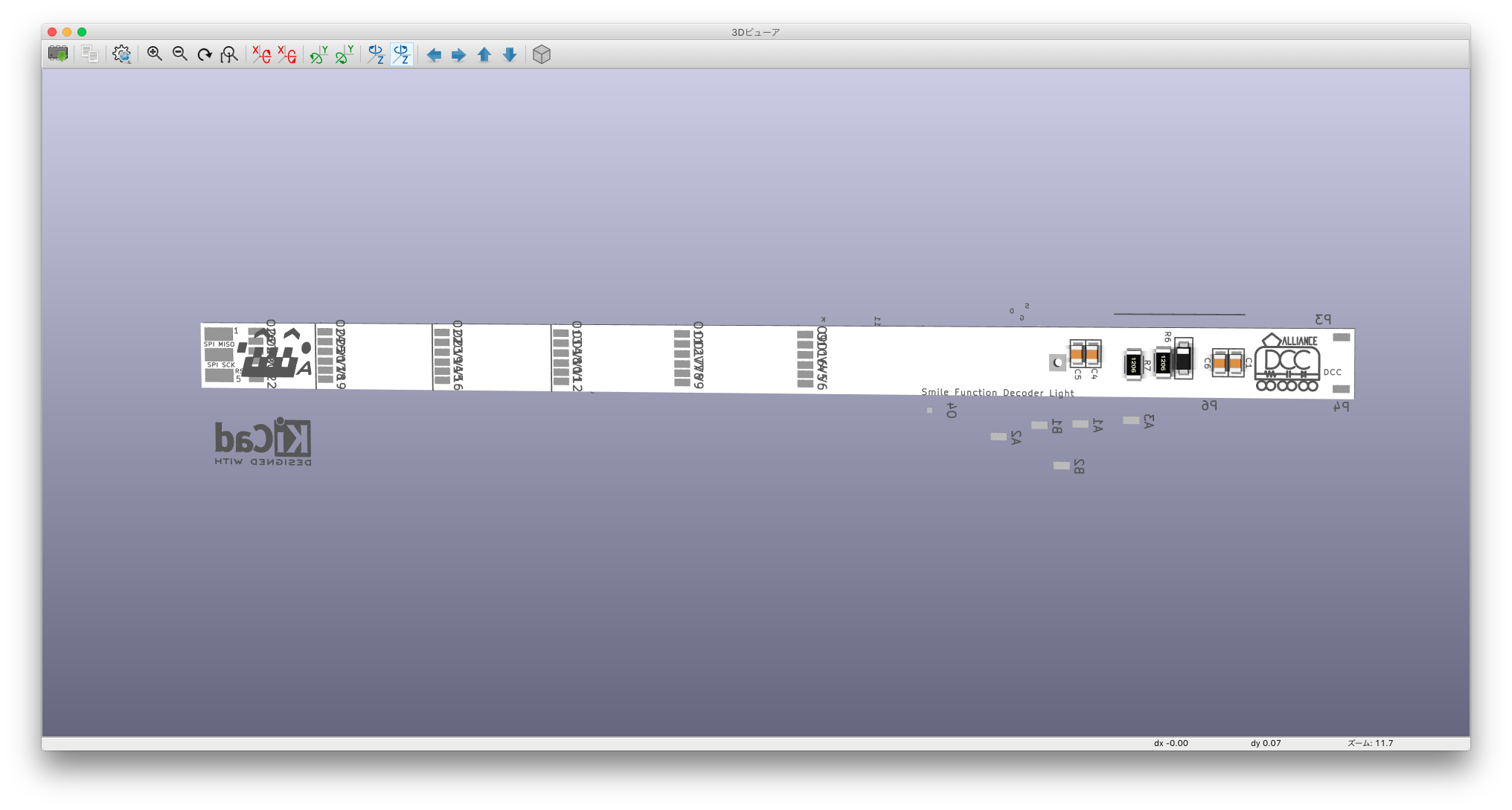Screen dimensions: 1512x810
Task: Click the zoom out magnifier
Action: tap(180, 54)
